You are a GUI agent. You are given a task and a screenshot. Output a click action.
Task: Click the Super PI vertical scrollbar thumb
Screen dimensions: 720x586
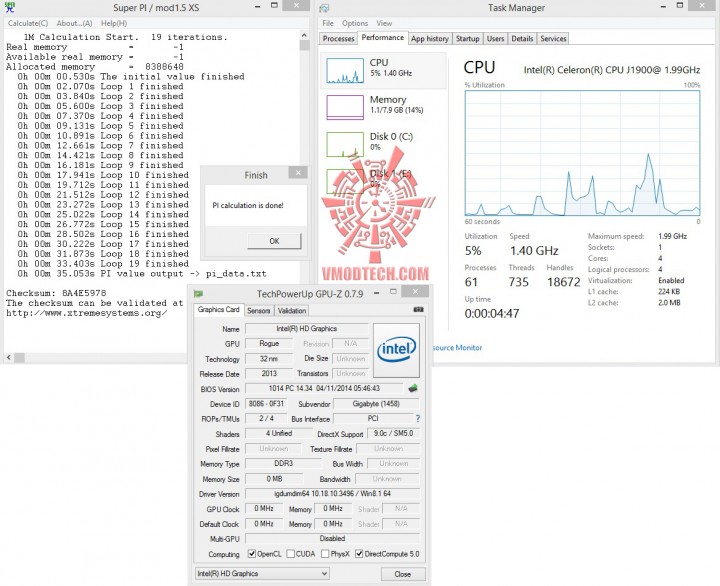[304, 45]
